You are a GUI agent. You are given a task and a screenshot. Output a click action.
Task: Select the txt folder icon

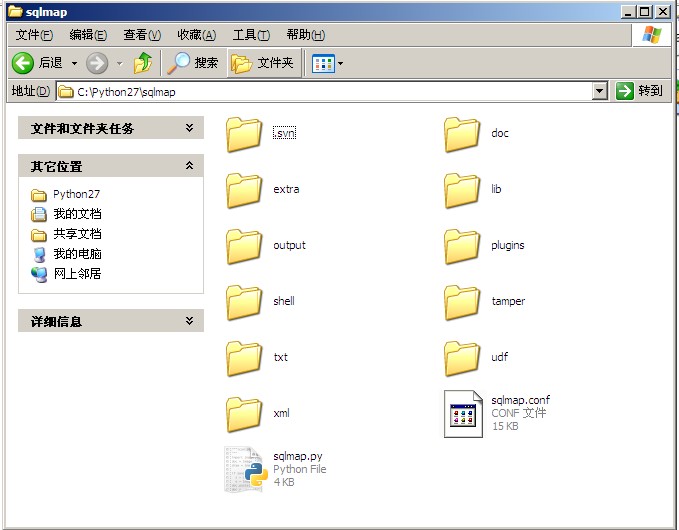tap(244, 358)
